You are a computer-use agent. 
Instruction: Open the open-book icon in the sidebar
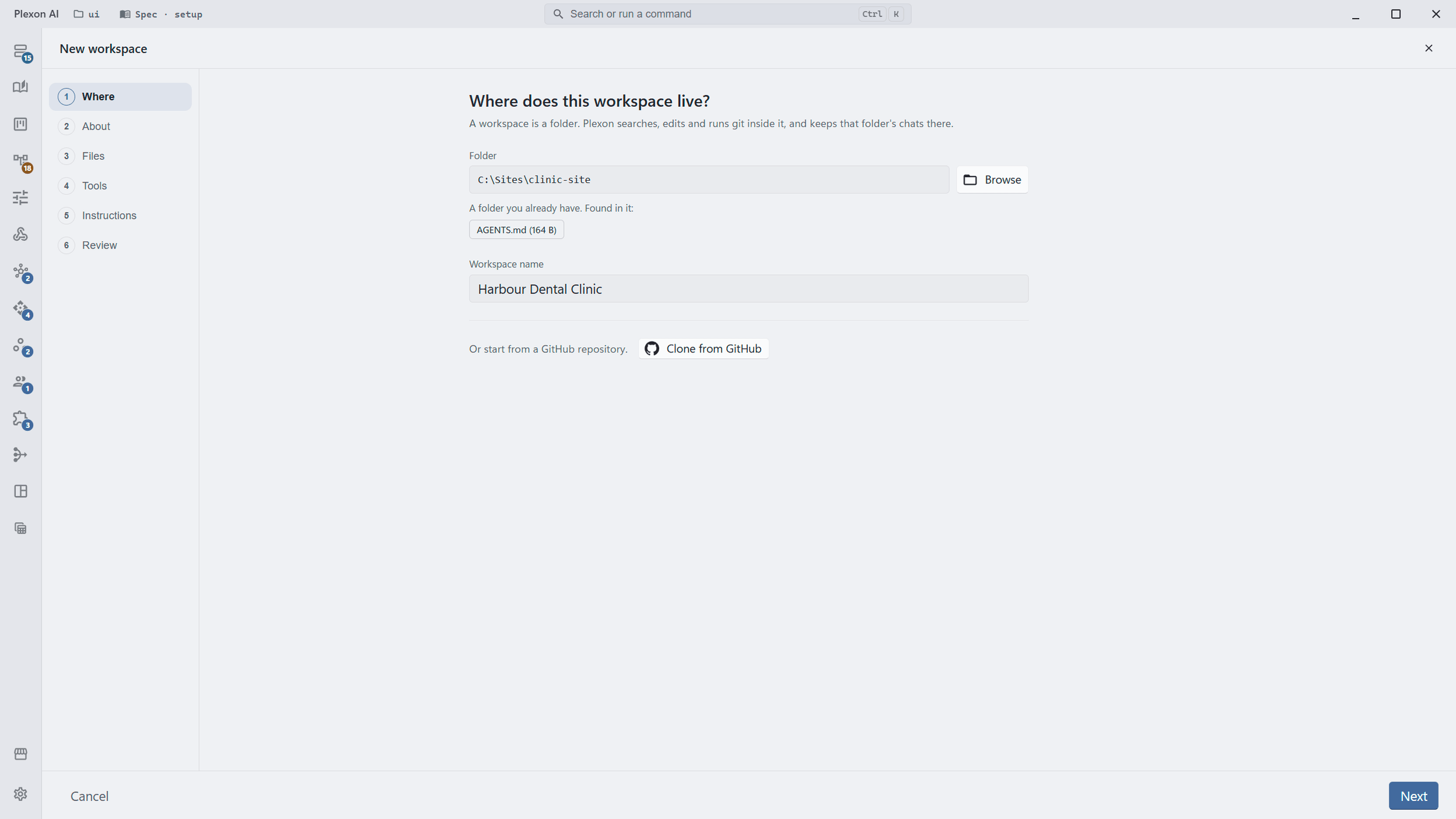coord(21,87)
